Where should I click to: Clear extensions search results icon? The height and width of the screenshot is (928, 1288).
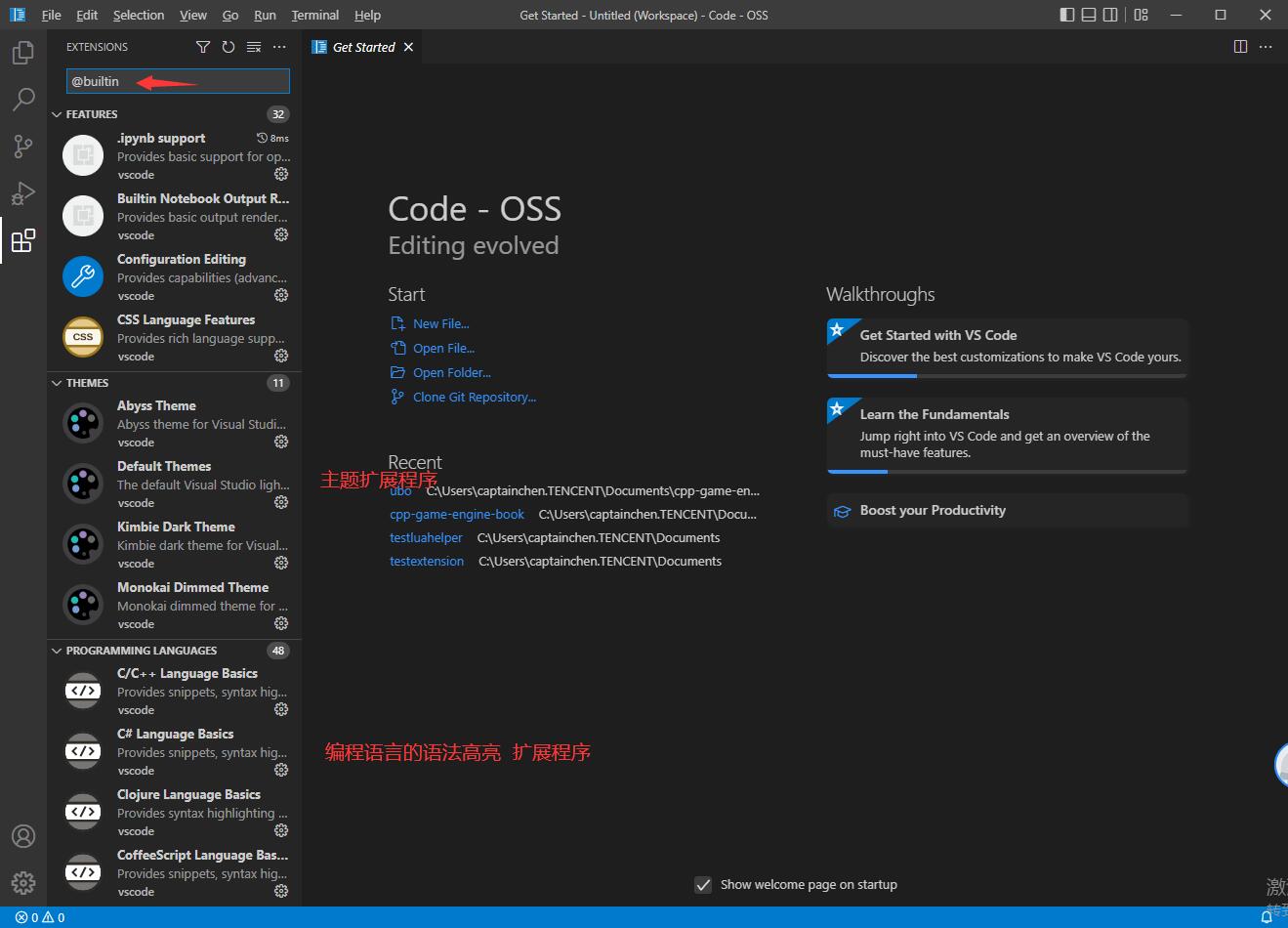[254, 47]
